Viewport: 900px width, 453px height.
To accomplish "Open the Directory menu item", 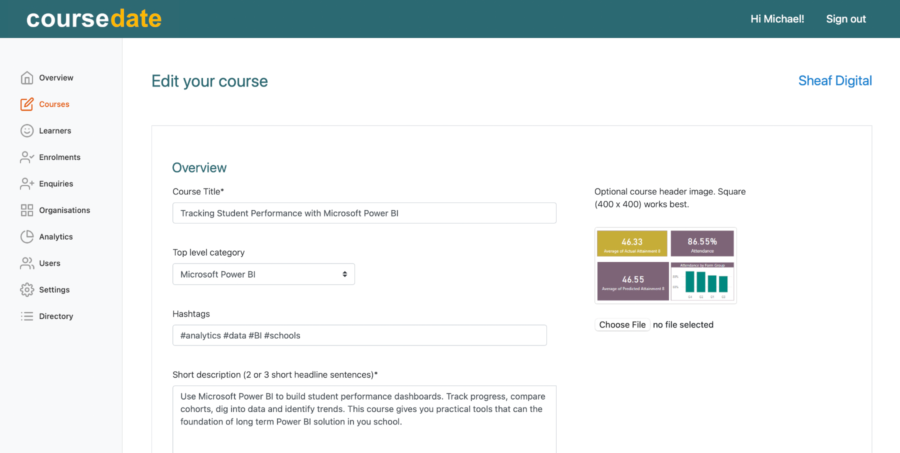I will click(56, 316).
